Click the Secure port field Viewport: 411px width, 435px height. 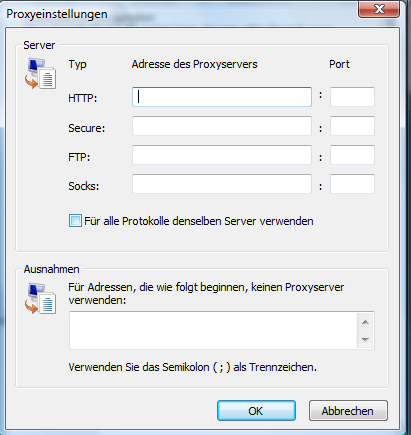click(x=352, y=126)
